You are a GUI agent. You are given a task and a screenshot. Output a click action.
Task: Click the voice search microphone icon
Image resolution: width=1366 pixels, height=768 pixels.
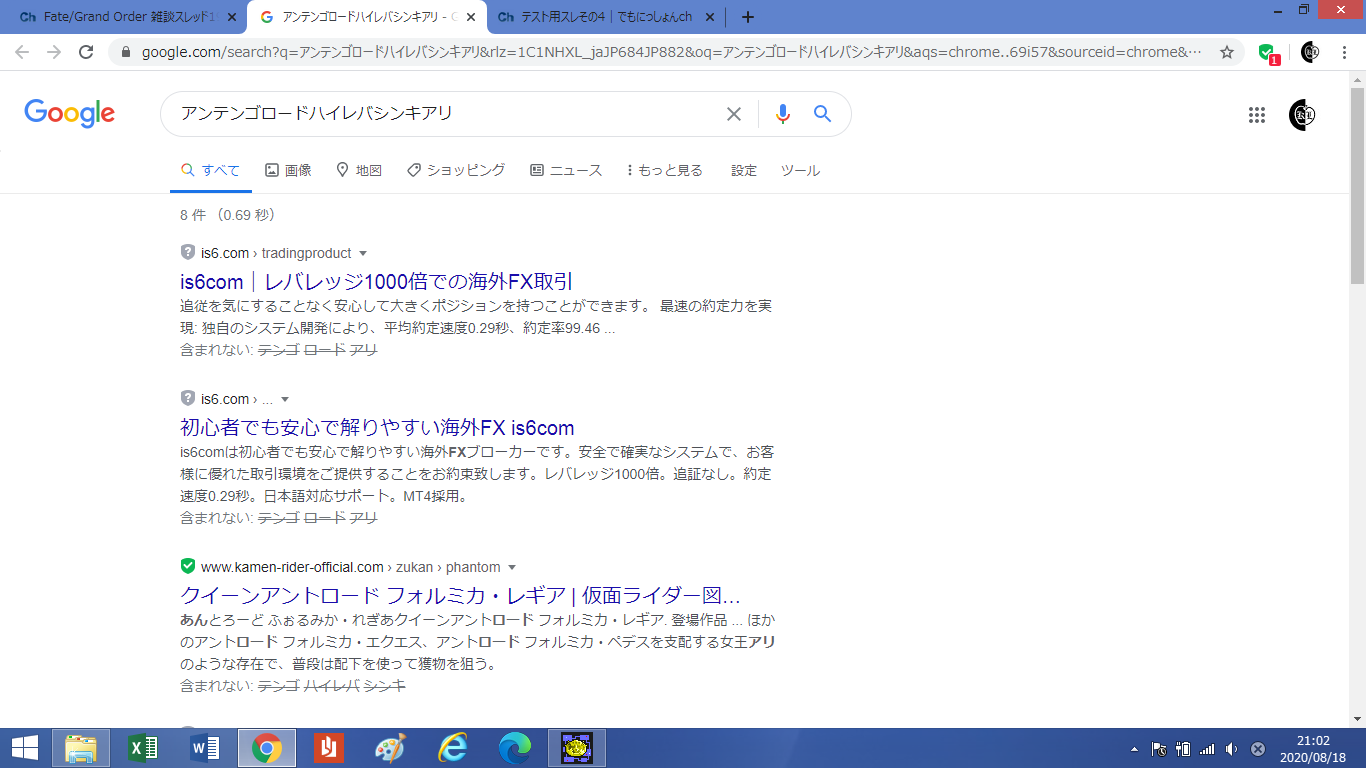point(782,114)
